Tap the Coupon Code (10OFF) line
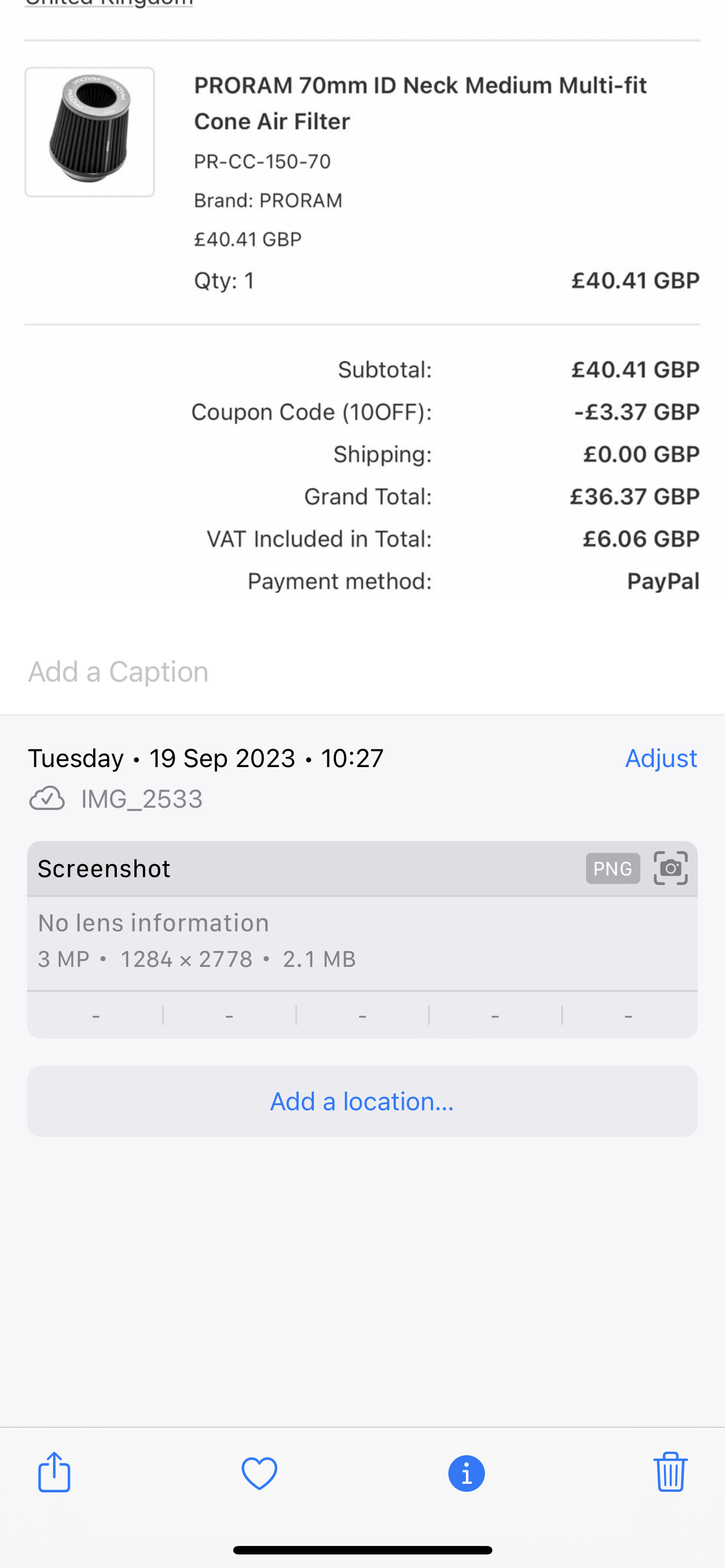The width and height of the screenshot is (725, 1568). point(446,412)
